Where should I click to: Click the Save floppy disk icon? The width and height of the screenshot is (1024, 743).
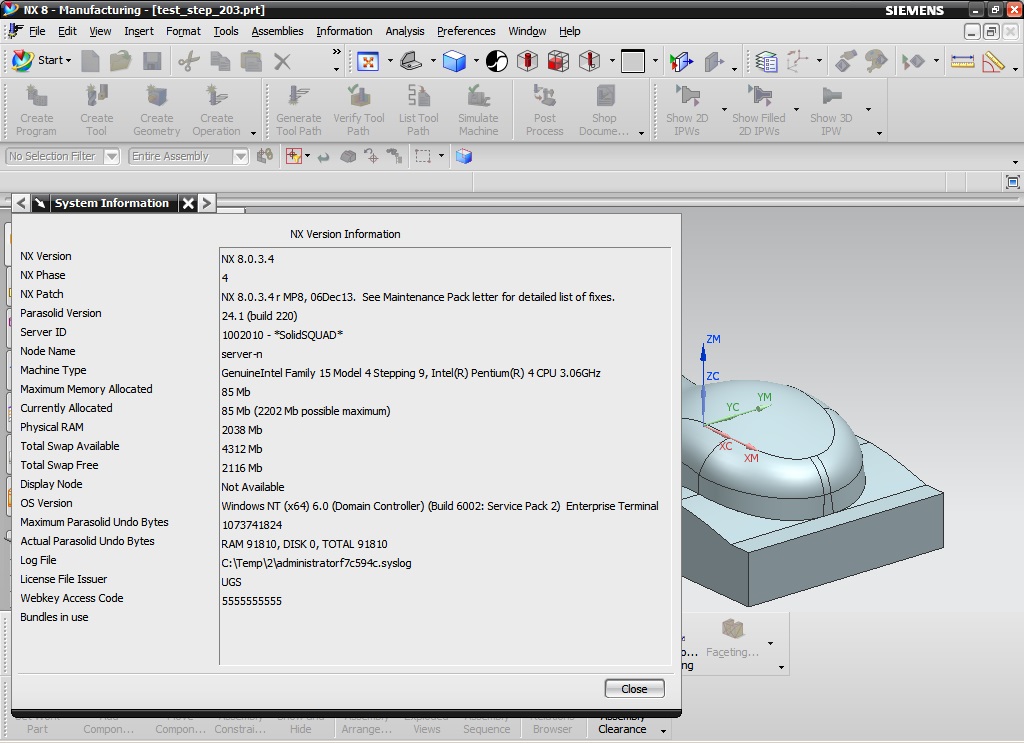point(152,61)
